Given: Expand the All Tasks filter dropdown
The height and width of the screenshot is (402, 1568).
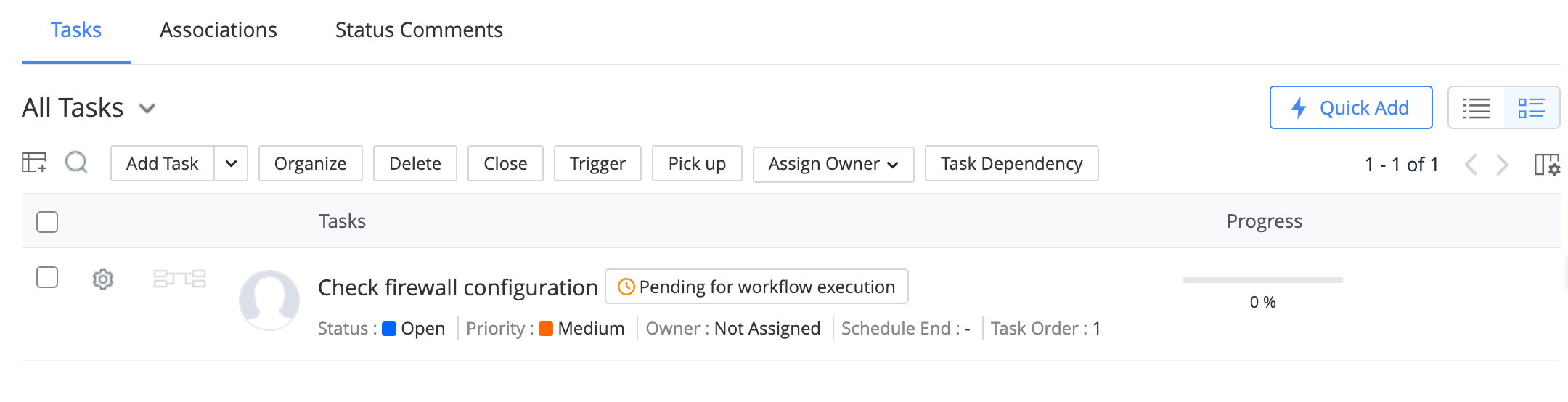Looking at the screenshot, I should 147,109.
